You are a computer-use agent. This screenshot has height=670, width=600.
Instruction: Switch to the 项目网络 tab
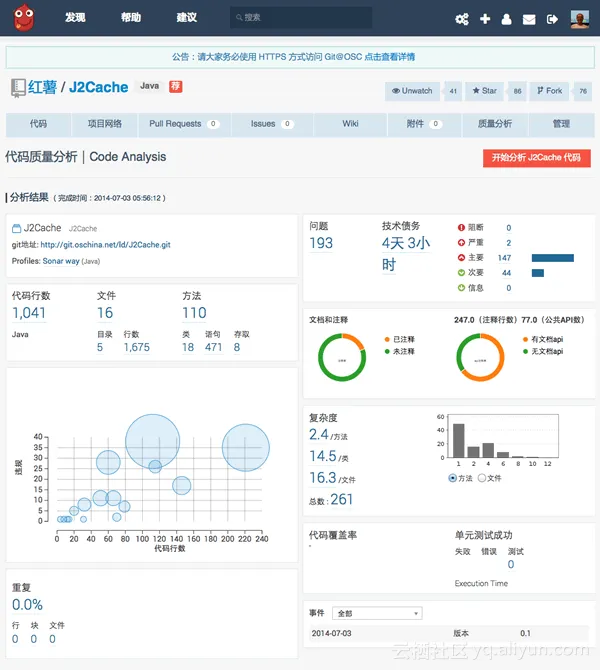tap(105, 124)
